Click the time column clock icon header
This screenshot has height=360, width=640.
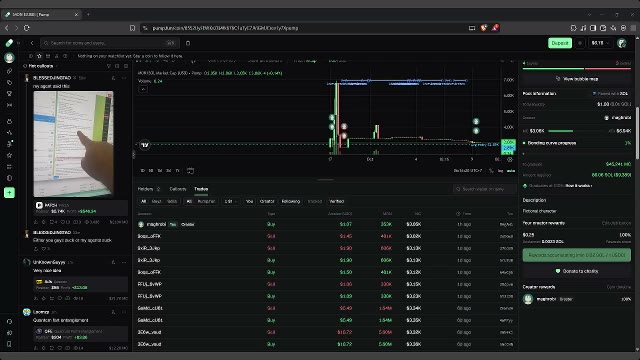[458, 213]
